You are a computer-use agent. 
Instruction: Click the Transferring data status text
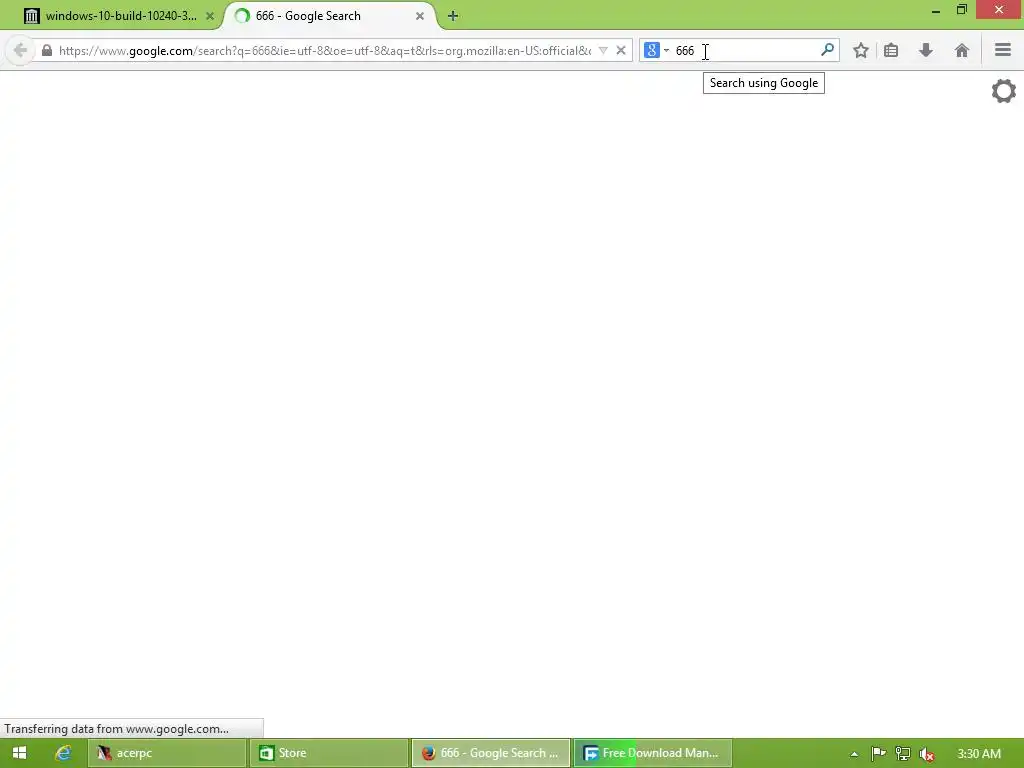(116, 729)
